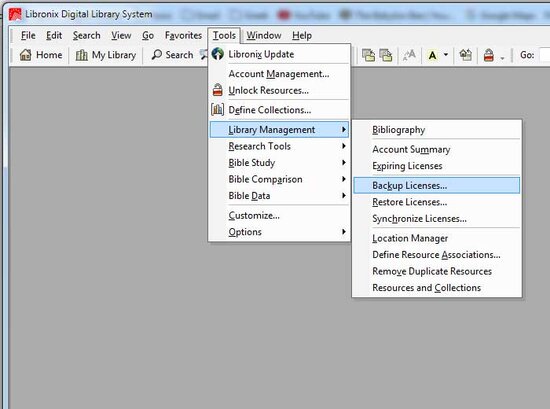Click the home pages toolbar icon
Screen dimensions: 550x409
465,55
